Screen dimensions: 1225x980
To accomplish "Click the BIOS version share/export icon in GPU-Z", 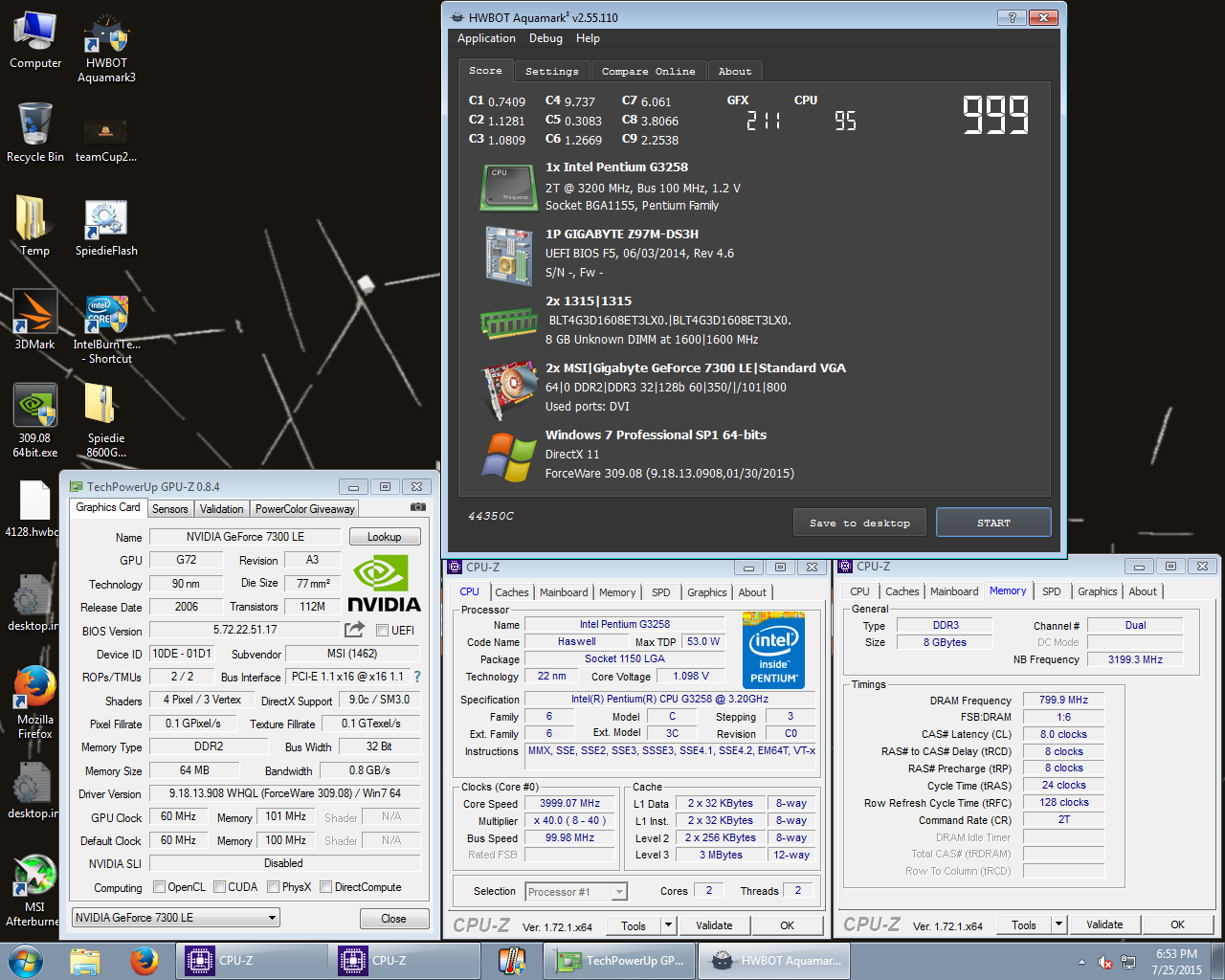I will pos(354,630).
